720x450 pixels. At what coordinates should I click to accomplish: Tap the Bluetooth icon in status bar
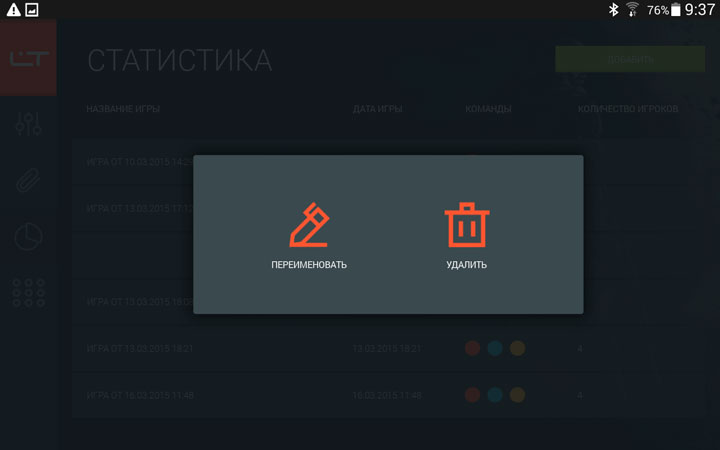[x=614, y=10]
